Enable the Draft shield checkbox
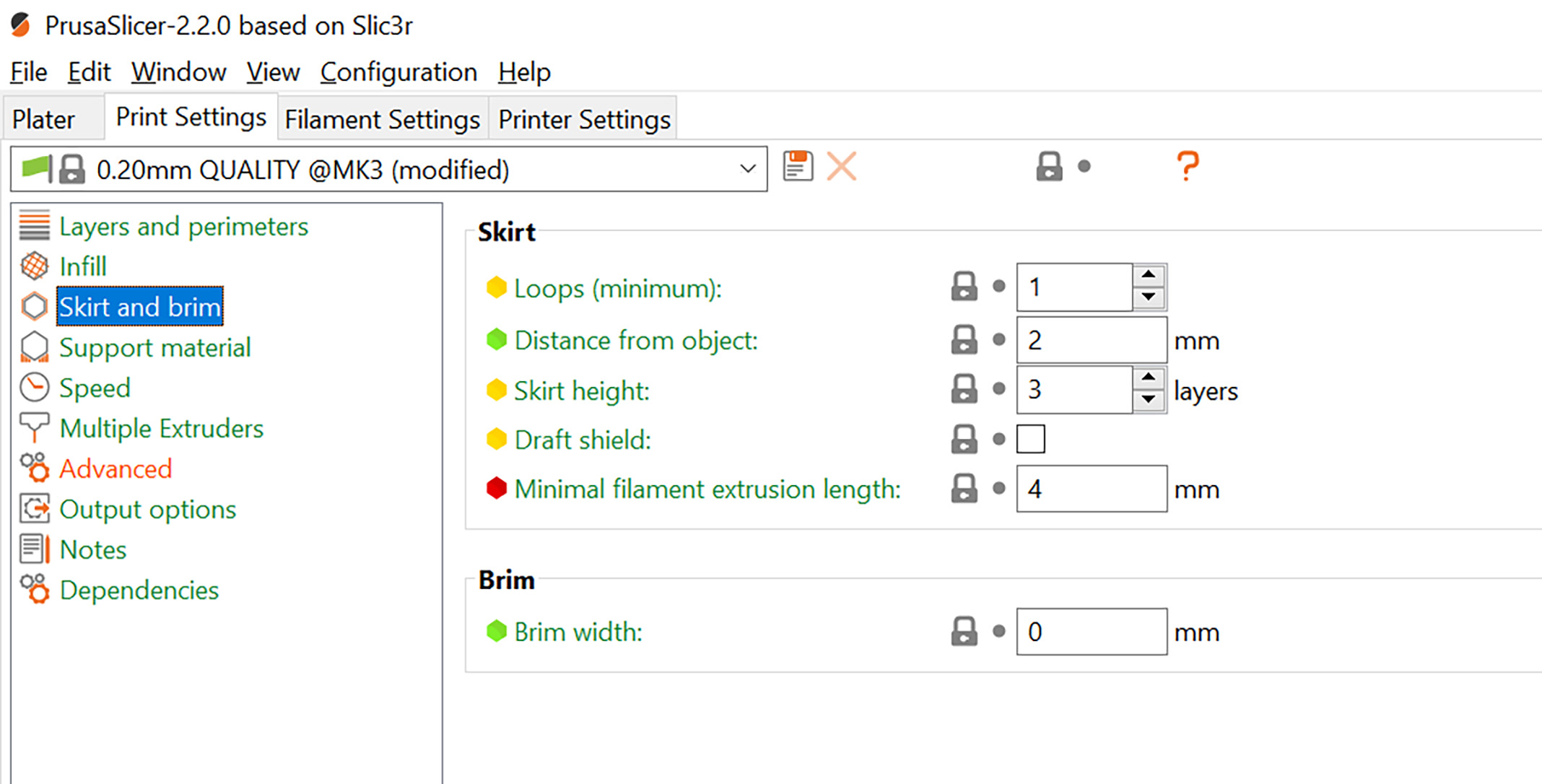Viewport: 1542px width, 784px height. tap(1030, 439)
